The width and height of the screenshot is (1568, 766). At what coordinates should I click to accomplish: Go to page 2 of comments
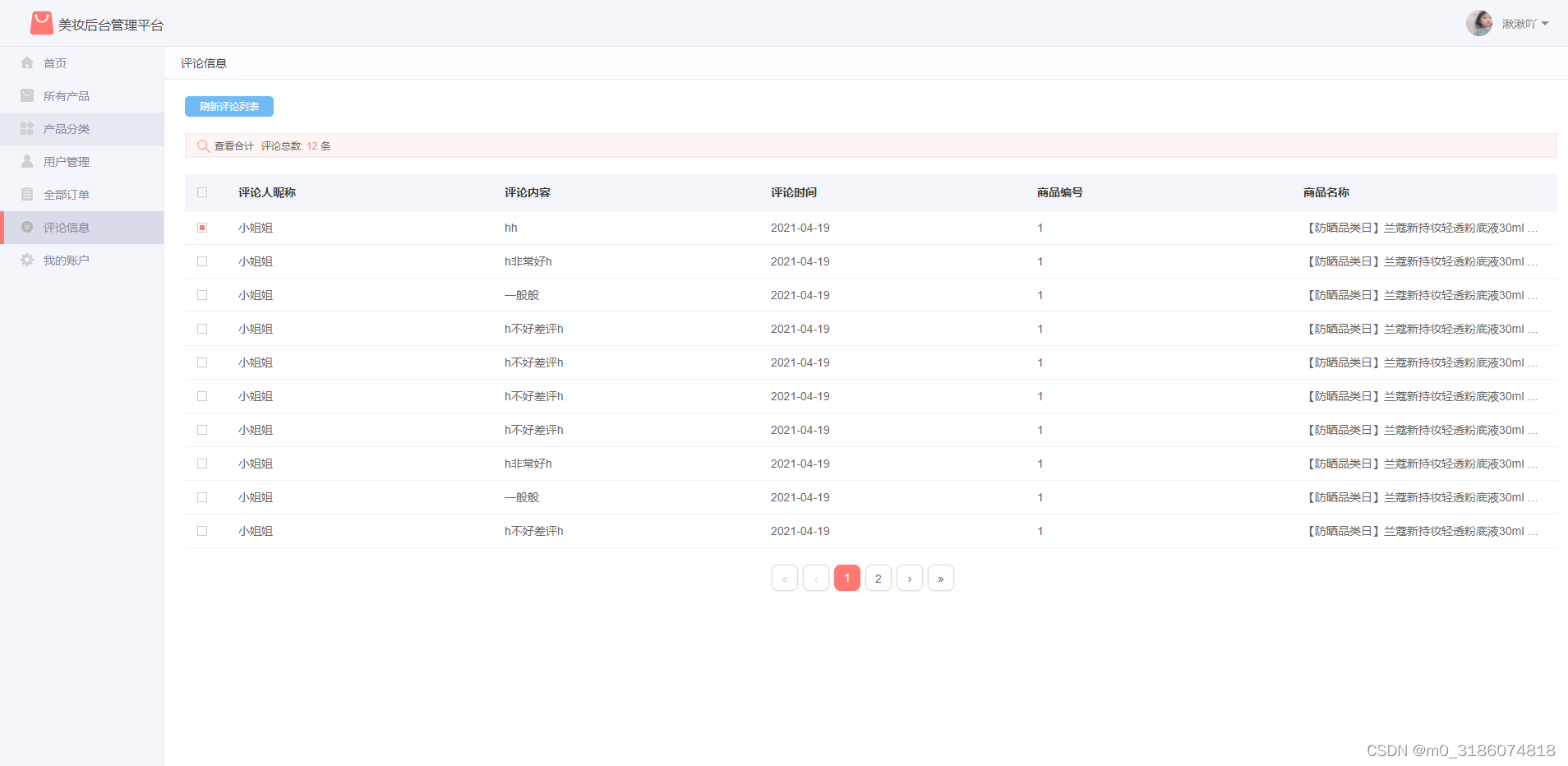tap(878, 578)
